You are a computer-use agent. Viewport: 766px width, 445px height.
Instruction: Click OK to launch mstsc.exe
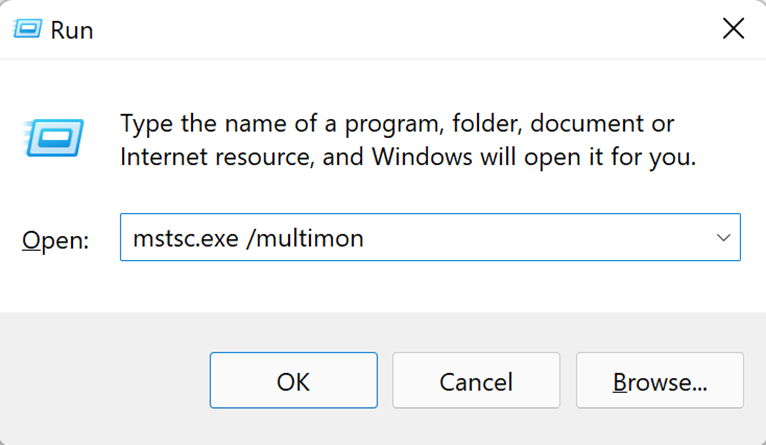[294, 380]
